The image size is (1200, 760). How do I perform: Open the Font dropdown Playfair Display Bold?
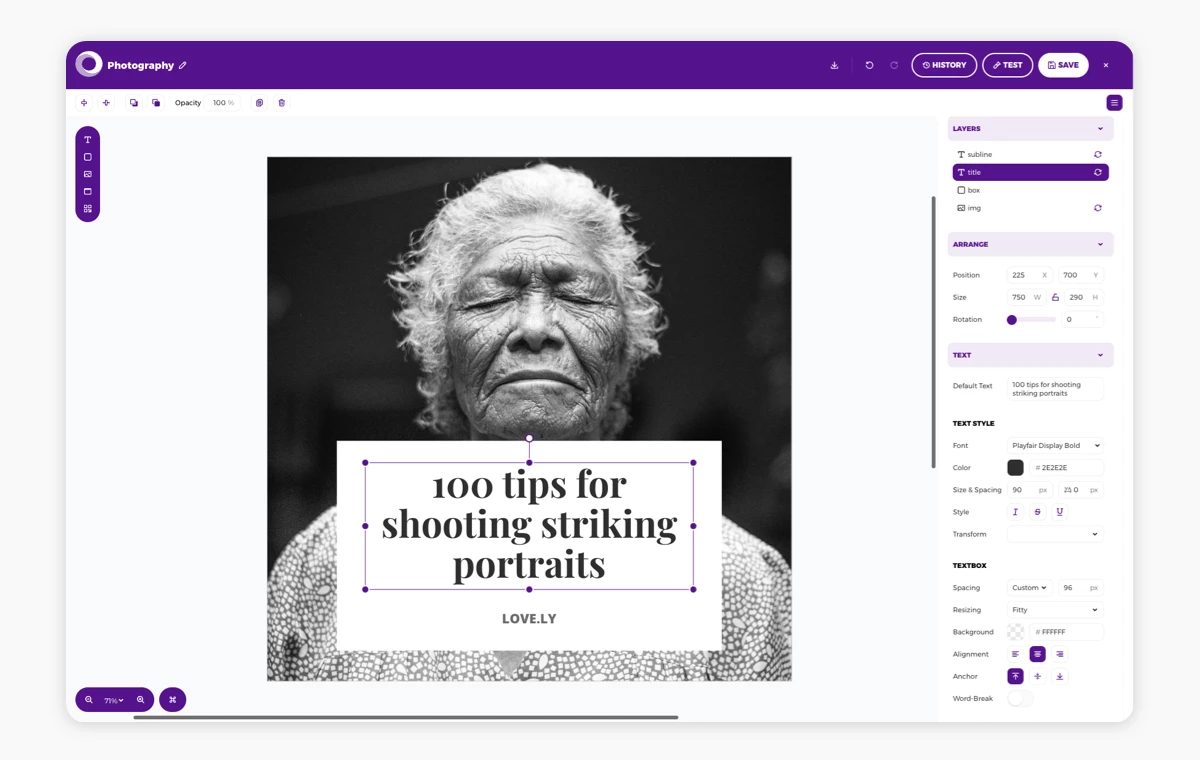(x=1055, y=446)
